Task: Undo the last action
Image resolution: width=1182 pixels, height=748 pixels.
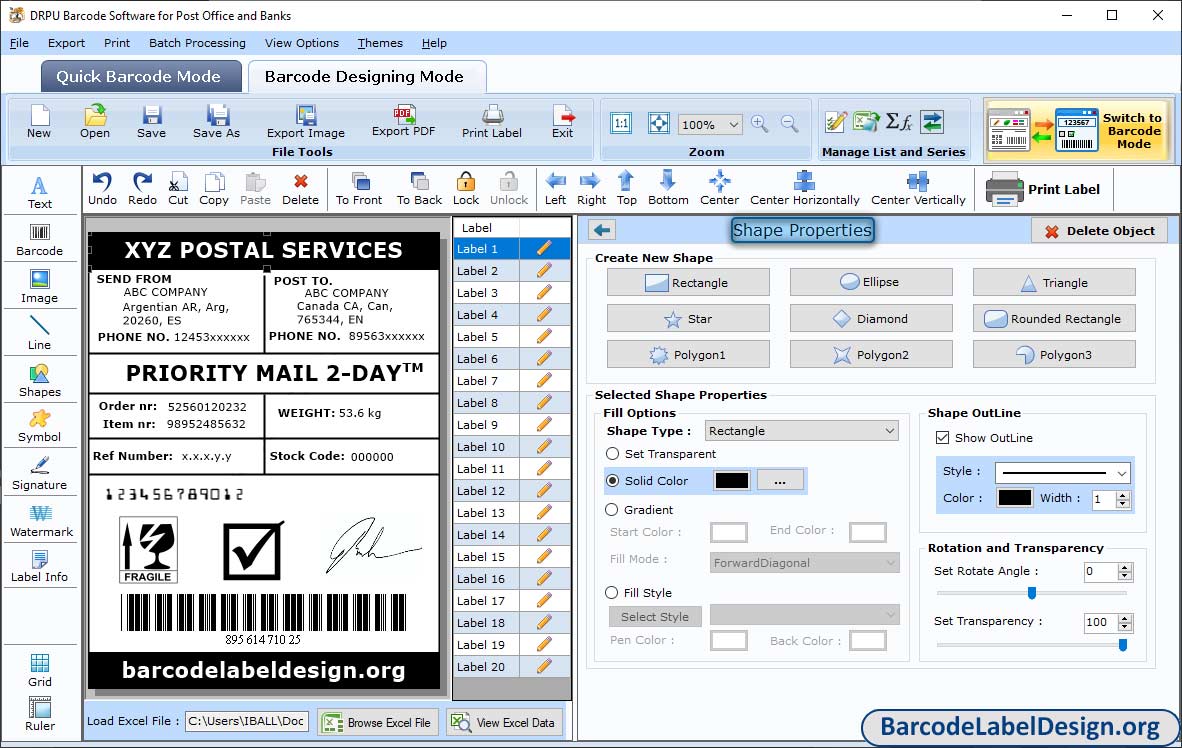Action: (x=103, y=189)
